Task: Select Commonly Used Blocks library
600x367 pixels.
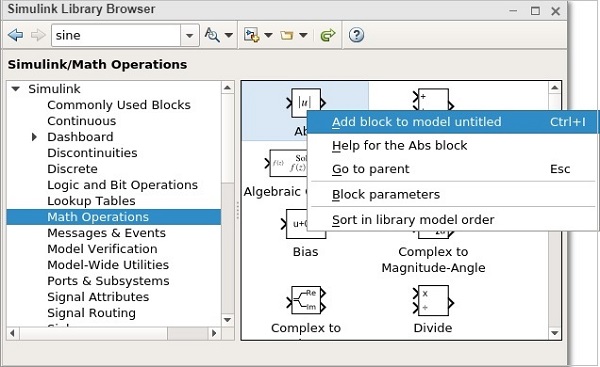Action: click(x=119, y=105)
